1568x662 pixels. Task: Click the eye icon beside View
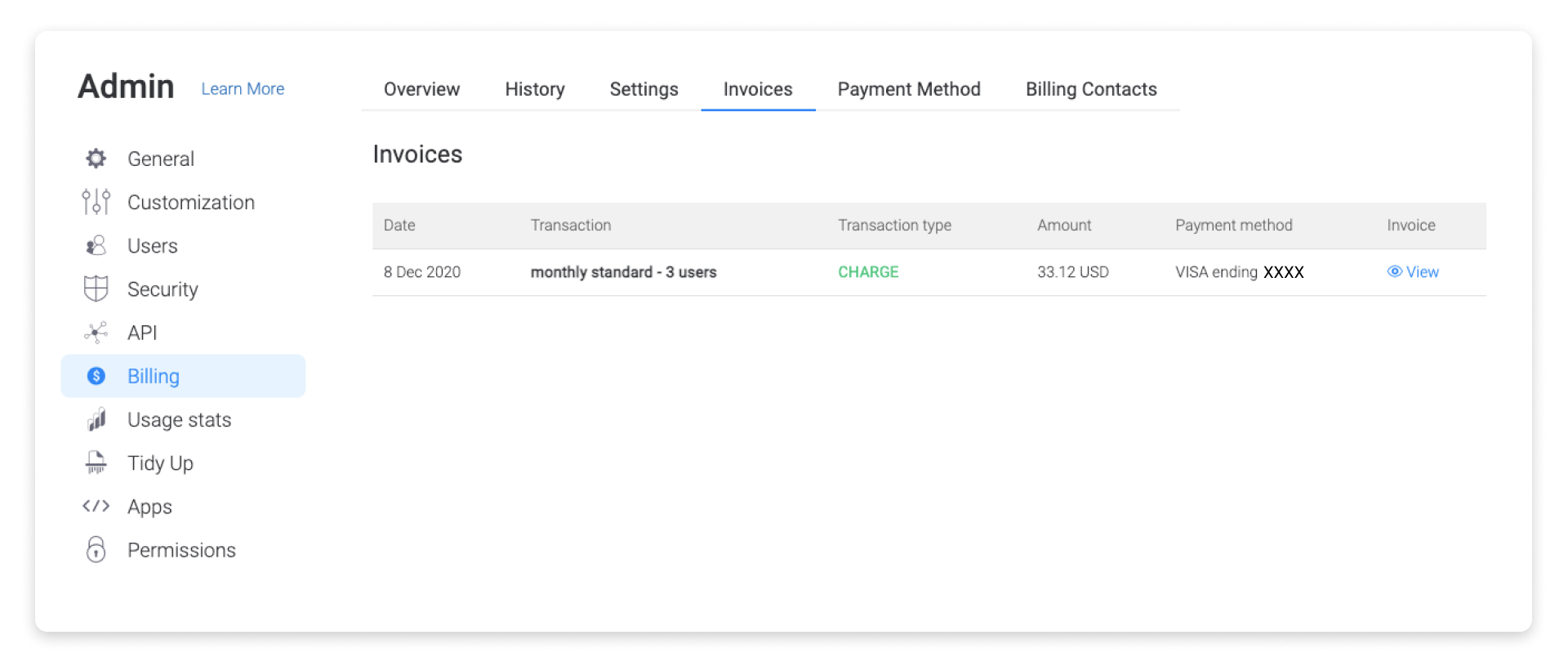tap(1395, 271)
